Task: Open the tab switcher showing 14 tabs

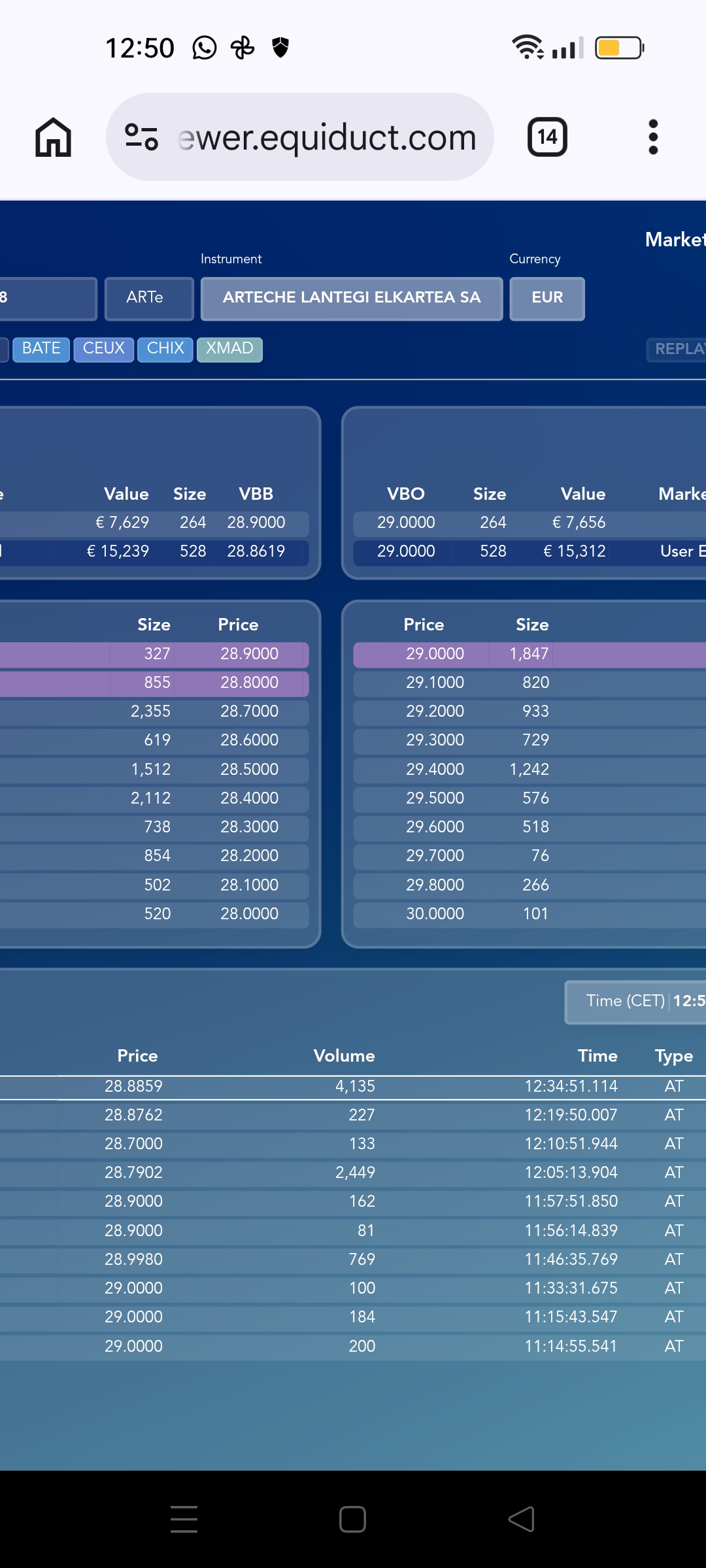Action: click(x=547, y=137)
